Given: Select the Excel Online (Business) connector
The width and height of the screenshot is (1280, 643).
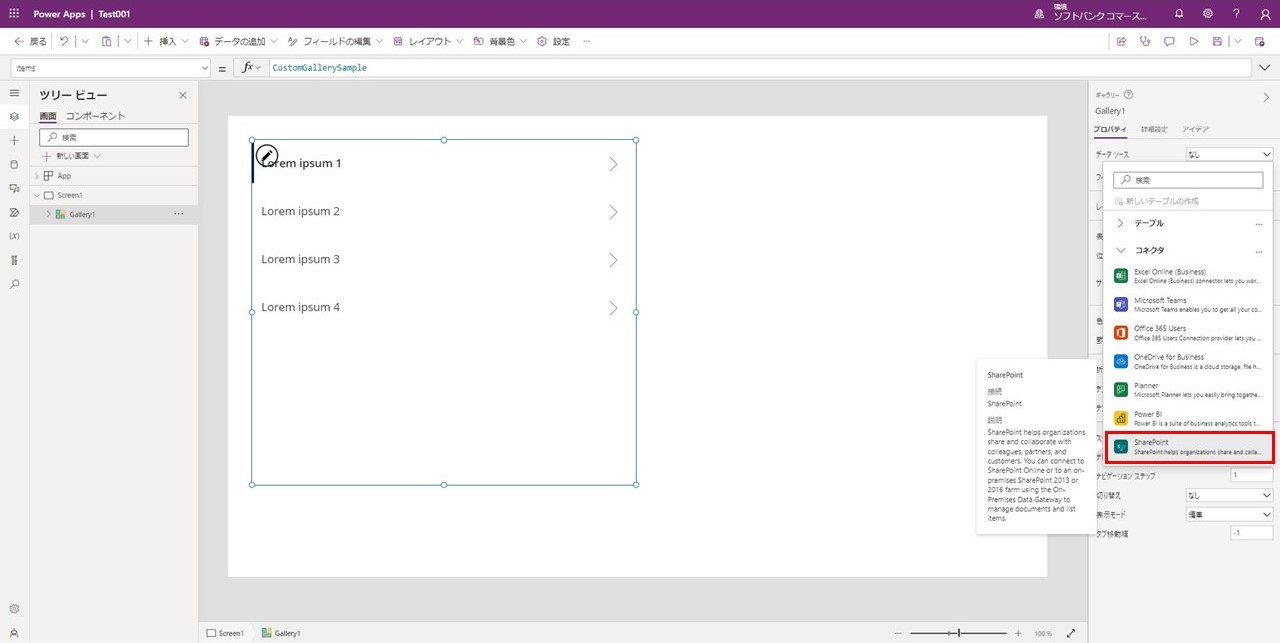Looking at the screenshot, I should point(1189,276).
